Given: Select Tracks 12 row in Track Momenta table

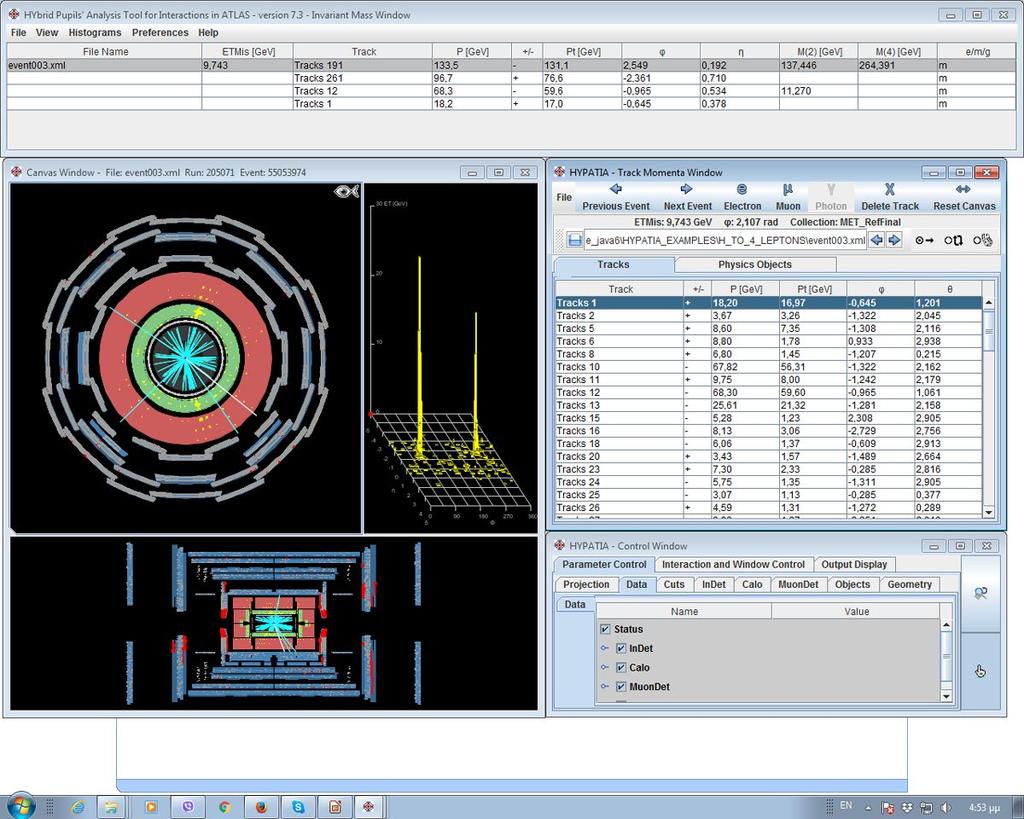Looking at the screenshot, I should (x=768, y=393).
